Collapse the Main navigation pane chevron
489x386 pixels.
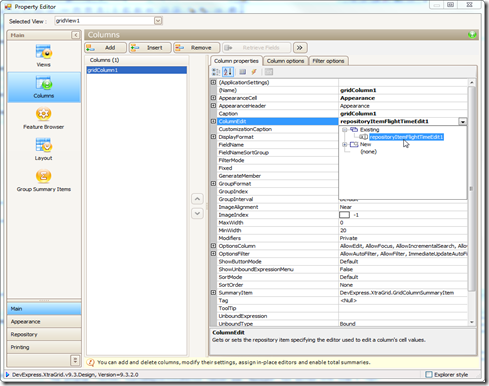[x=76, y=35]
